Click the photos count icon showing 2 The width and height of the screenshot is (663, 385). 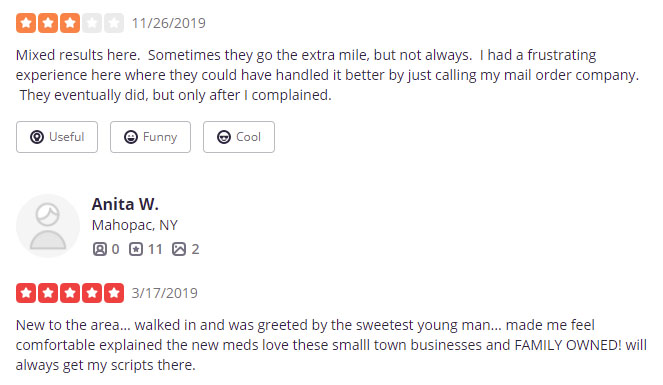pos(179,249)
